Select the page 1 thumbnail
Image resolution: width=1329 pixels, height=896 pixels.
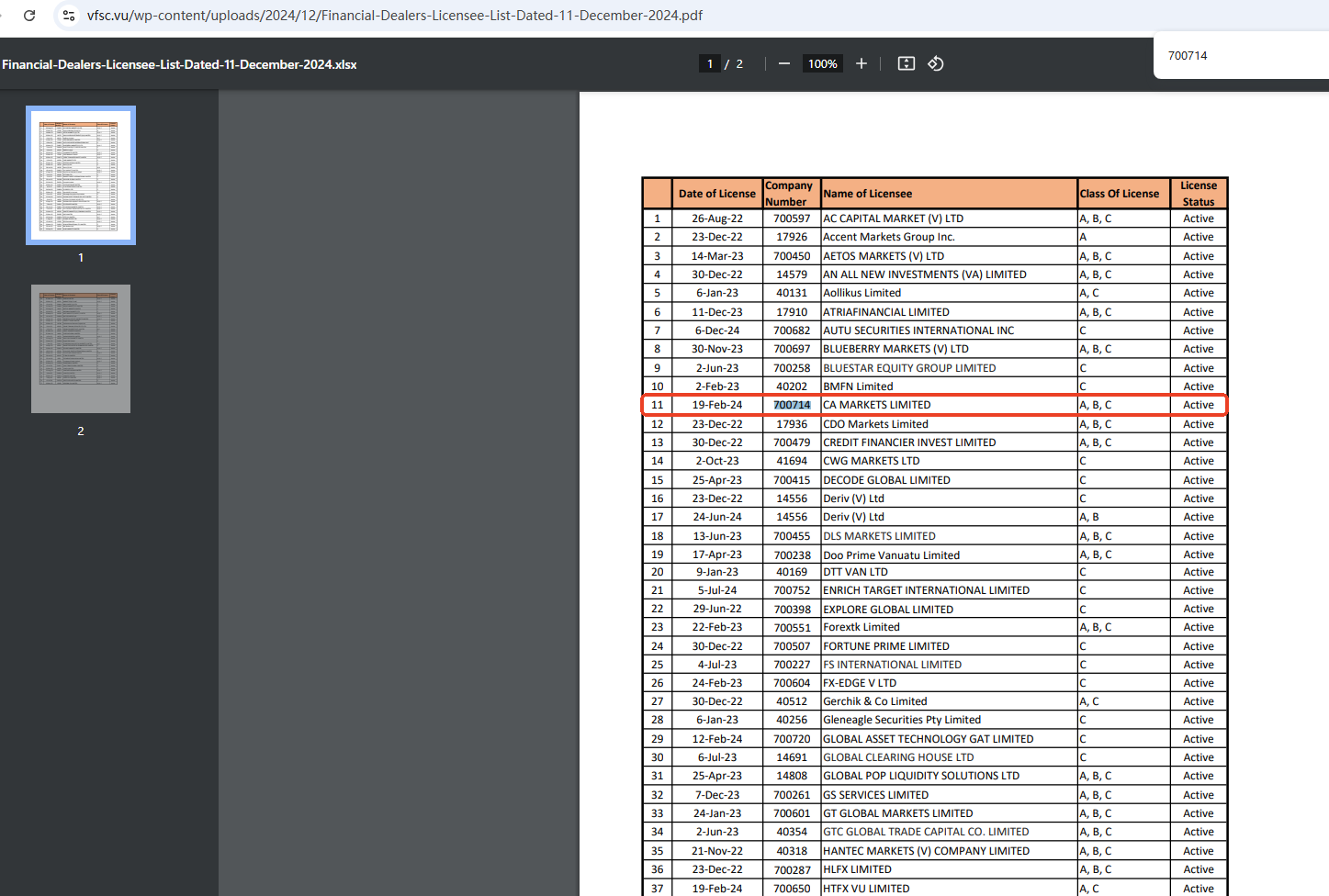click(81, 175)
